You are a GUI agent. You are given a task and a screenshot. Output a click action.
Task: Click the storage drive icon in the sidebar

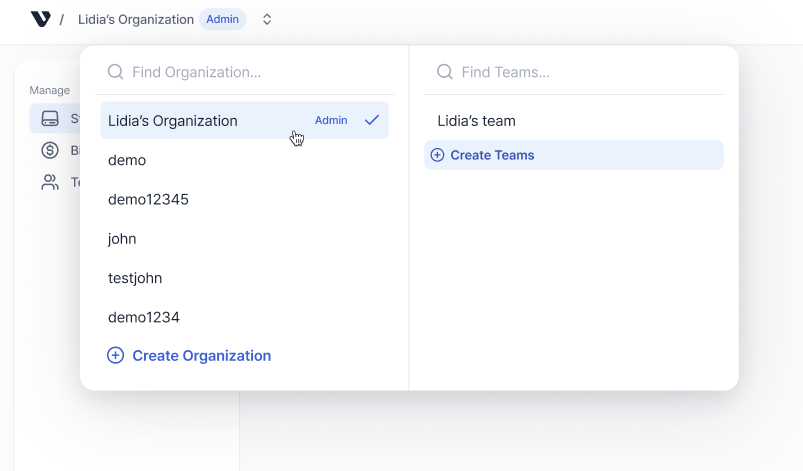point(50,118)
